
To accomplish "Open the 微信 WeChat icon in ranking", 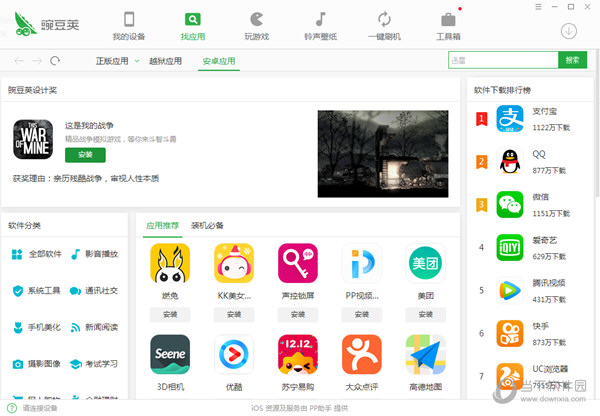I will (x=510, y=204).
